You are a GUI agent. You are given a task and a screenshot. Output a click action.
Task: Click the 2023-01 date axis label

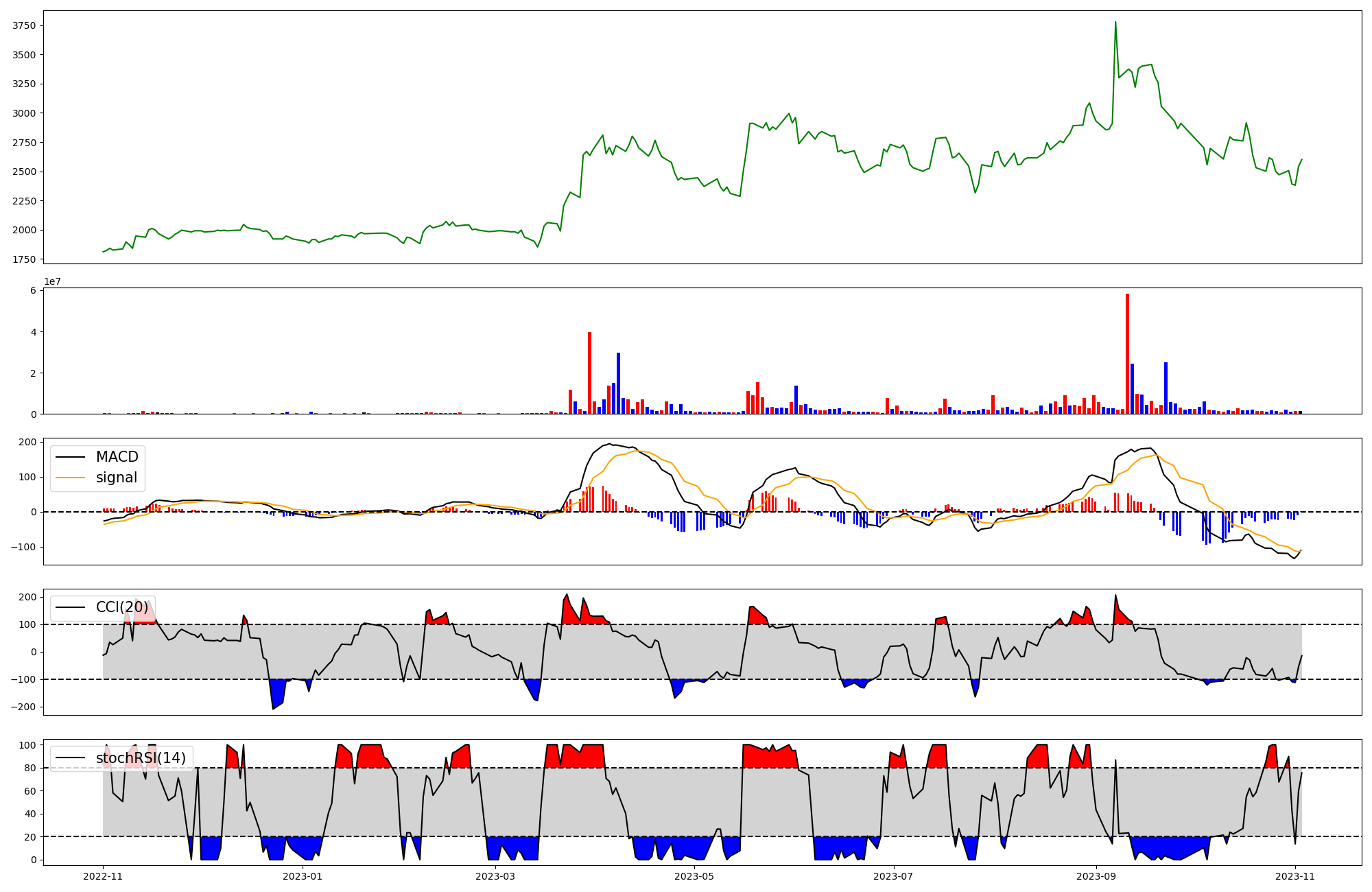(302, 876)
